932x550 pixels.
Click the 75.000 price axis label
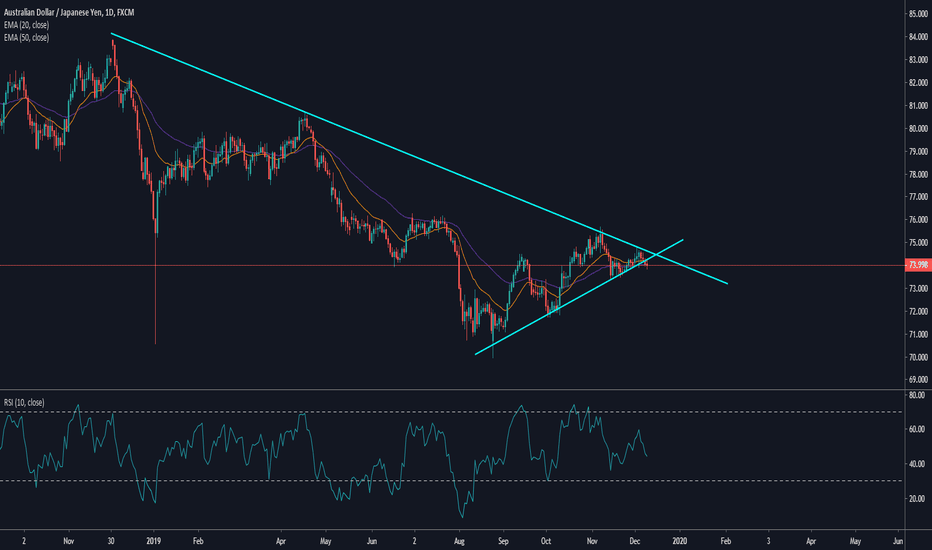(918, 243)
